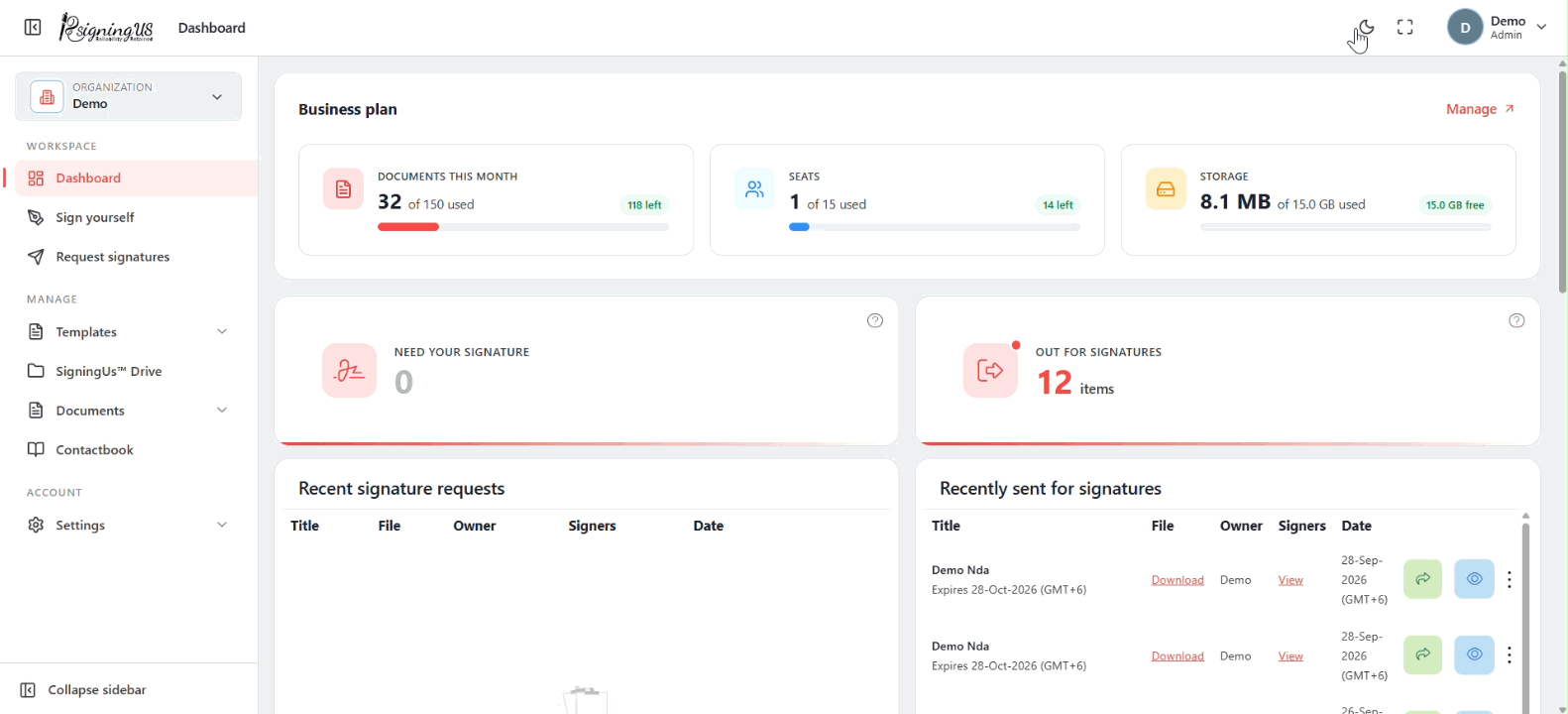Click the Seats people icon
The image size is (1568, 714).
754,188
